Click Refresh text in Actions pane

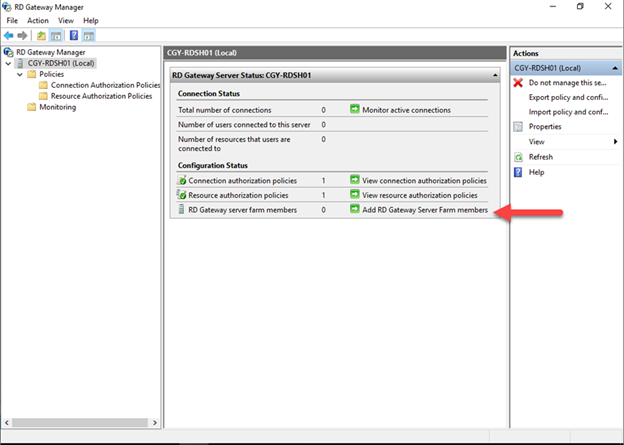point(540,157)
